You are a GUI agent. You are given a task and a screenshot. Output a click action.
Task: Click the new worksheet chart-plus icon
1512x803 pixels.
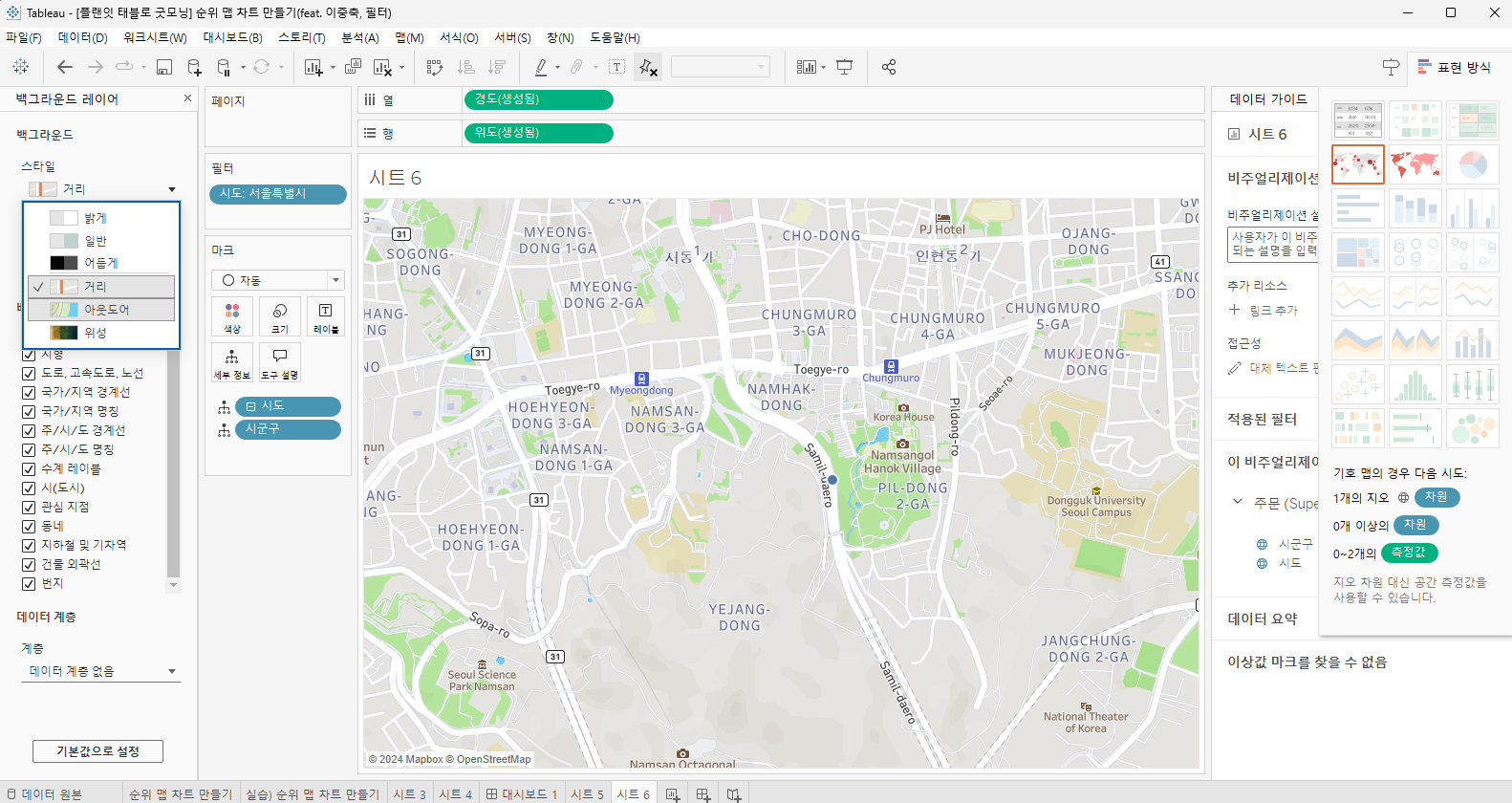coord(313,67)
